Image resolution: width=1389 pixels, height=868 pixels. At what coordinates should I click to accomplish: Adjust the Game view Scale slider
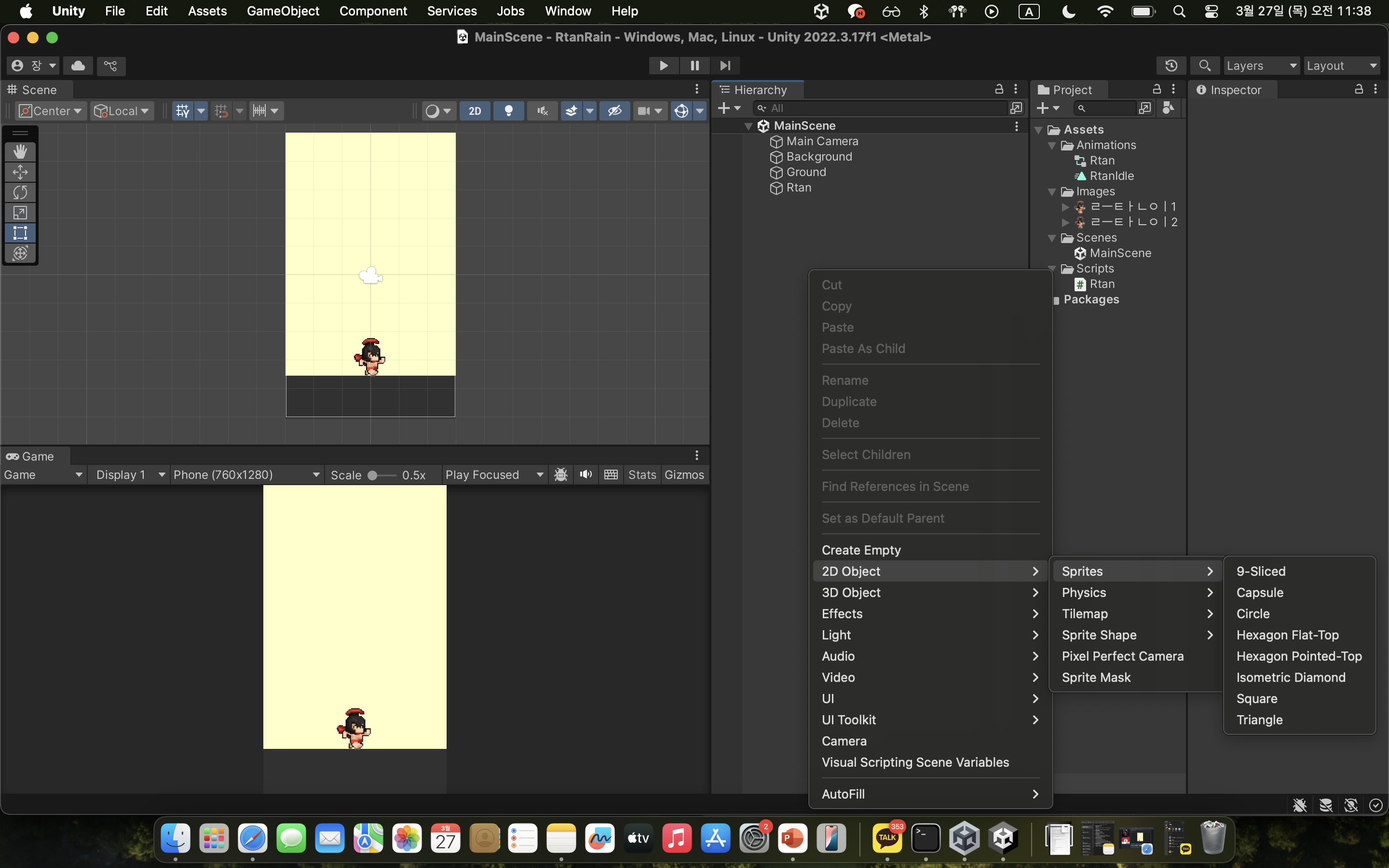click(x=373, y=475)
